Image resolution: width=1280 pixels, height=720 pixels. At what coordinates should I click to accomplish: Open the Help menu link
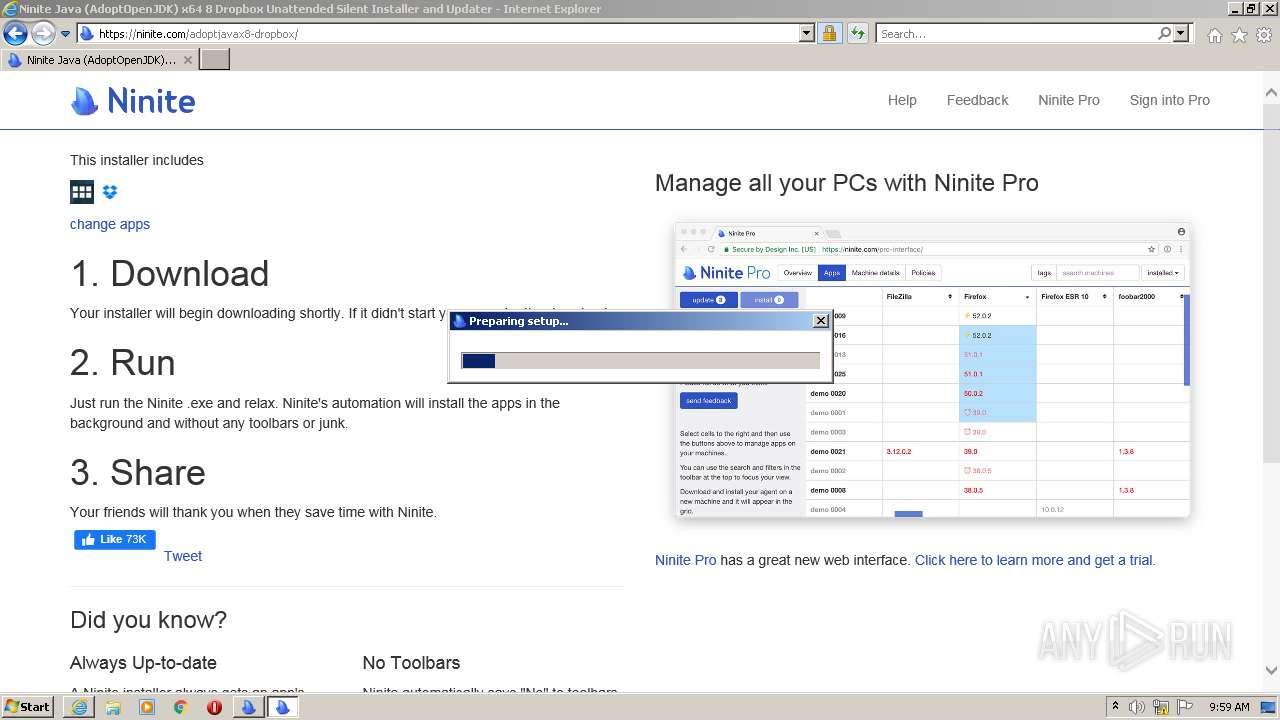click(x=902, y=100)
